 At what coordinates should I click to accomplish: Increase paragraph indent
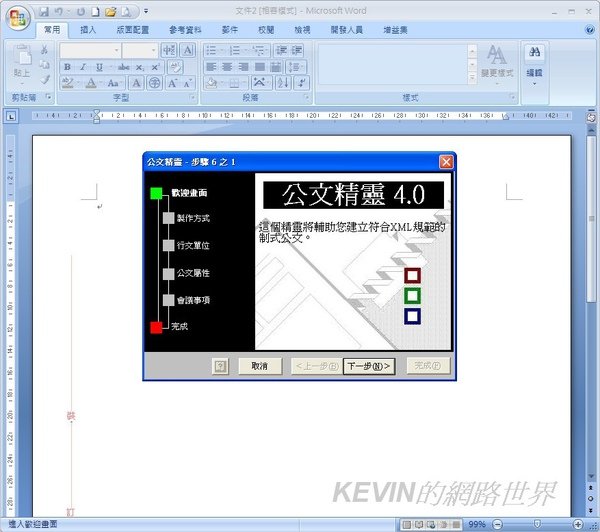click(x=297, y=50)
